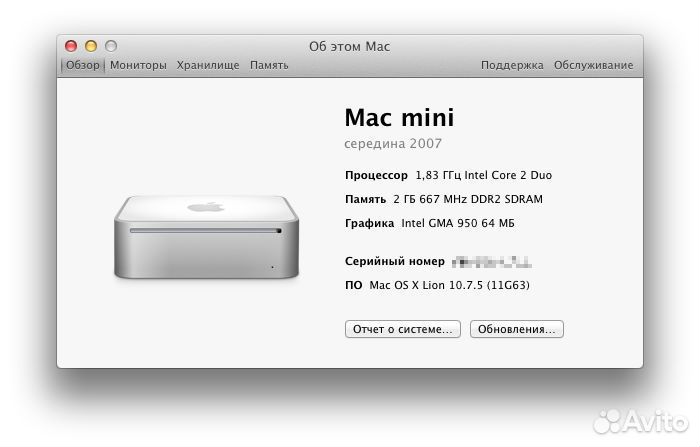Image resolution: width=700 pixels, height=447 pixels.
Task: Click the Mac mini computer image
Action: (206, 237)
